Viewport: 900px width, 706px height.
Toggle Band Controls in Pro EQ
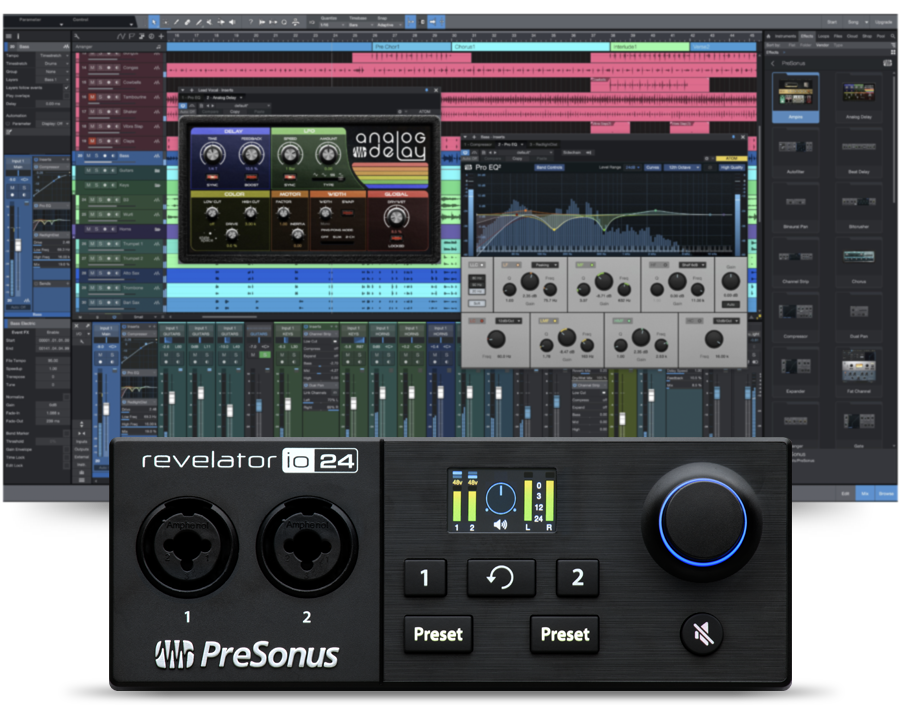[x=549, y=168]
